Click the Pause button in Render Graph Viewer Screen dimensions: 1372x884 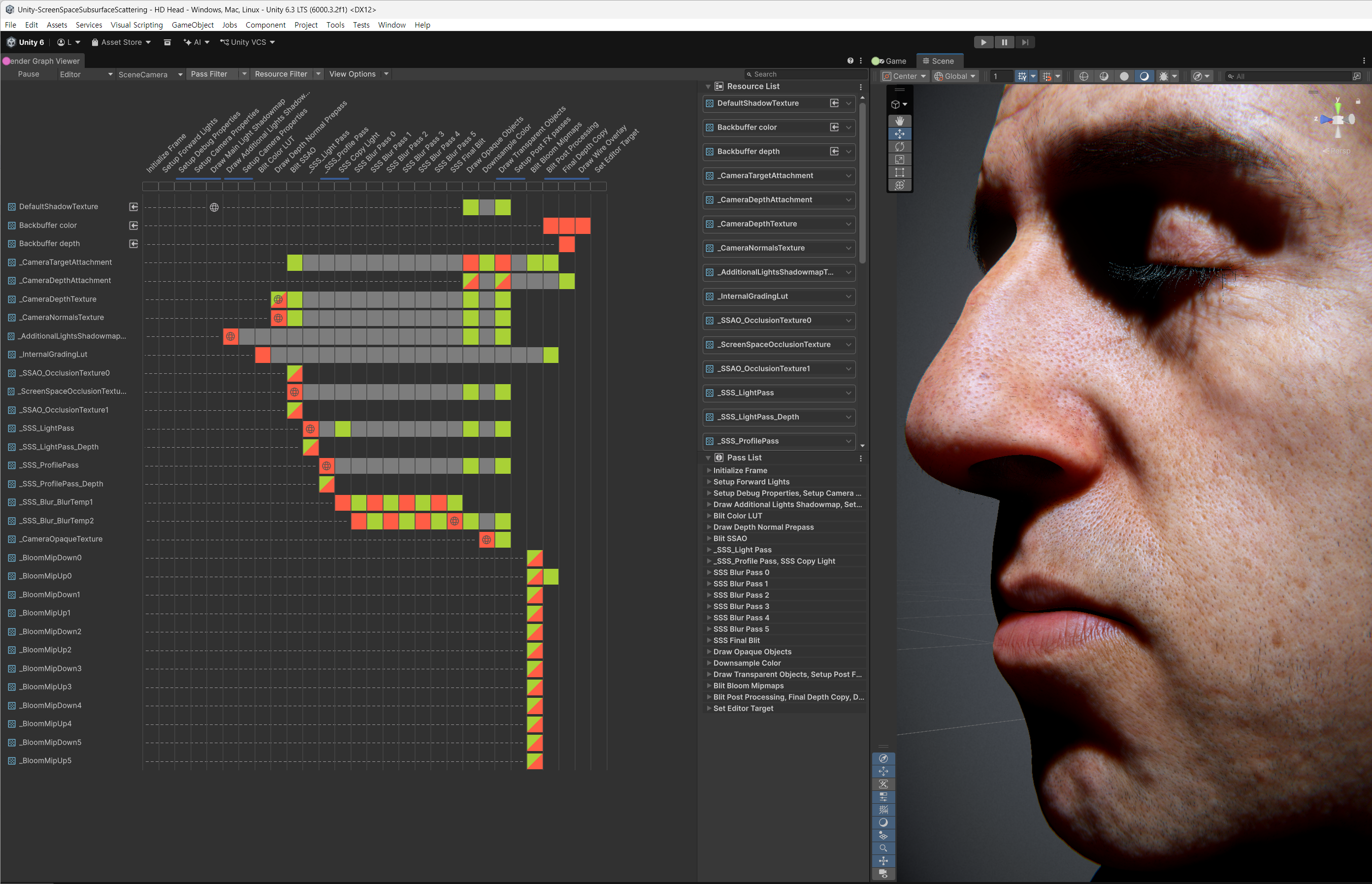coord(29,74)
